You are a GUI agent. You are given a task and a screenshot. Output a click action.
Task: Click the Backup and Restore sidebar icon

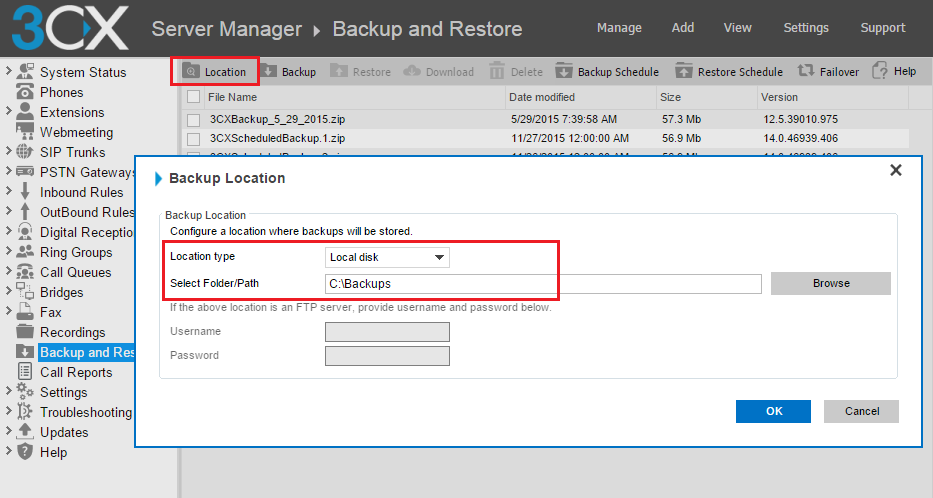click(25, 352)
